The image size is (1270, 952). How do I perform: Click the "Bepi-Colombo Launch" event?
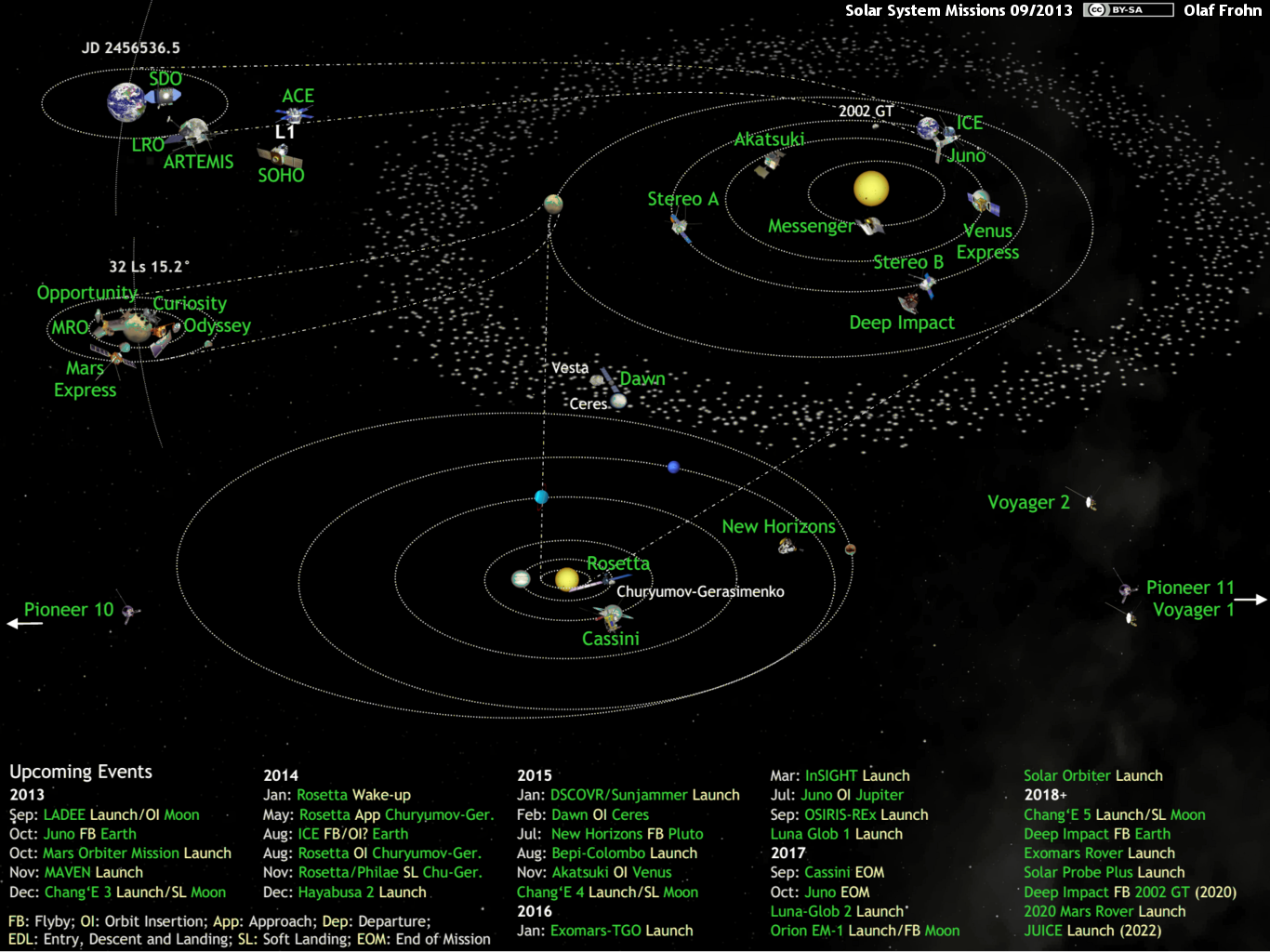pyautogui.click(x=625, y=853)
